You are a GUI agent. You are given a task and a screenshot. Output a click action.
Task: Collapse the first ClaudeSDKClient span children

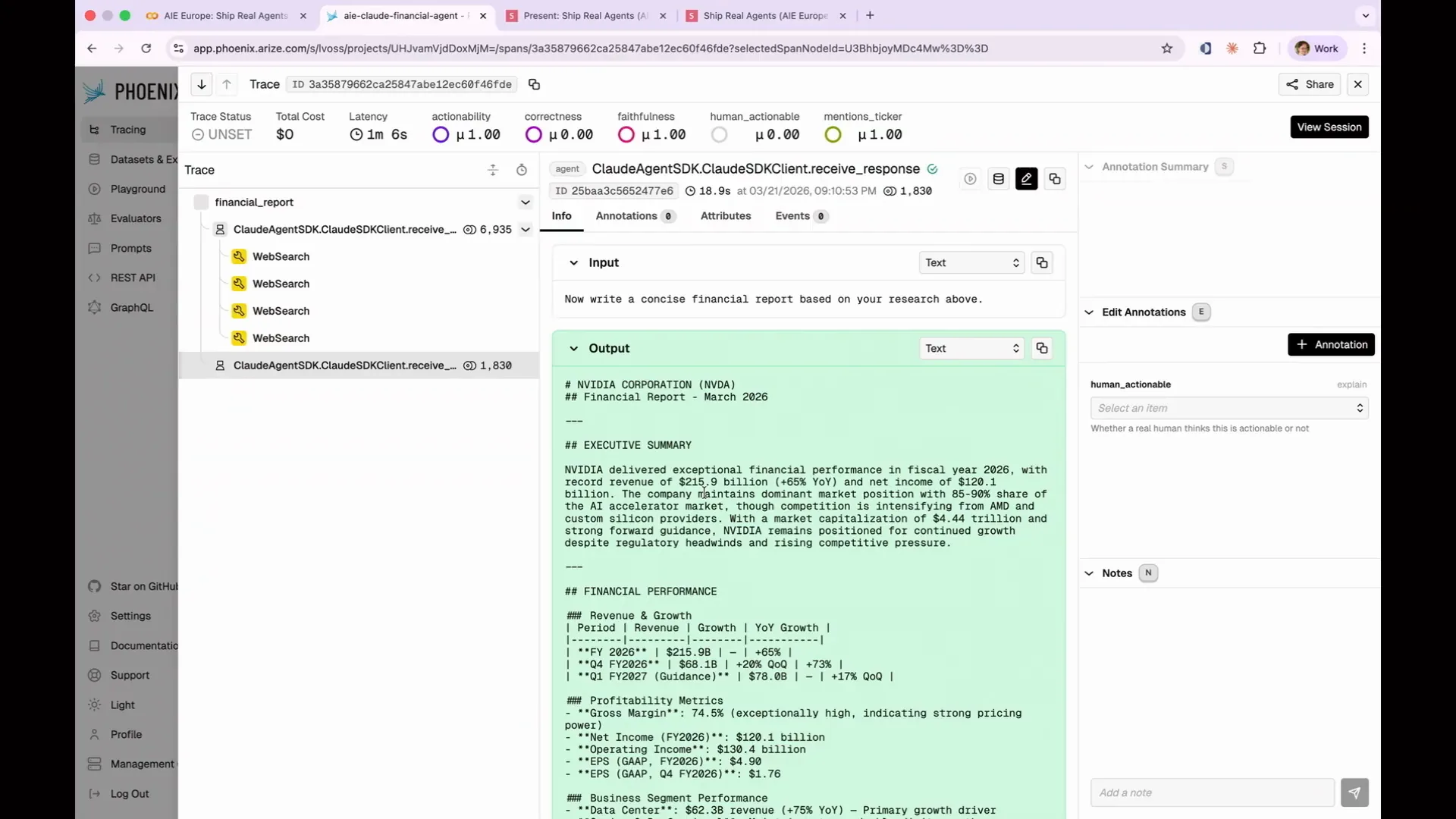tap(525, 230)
